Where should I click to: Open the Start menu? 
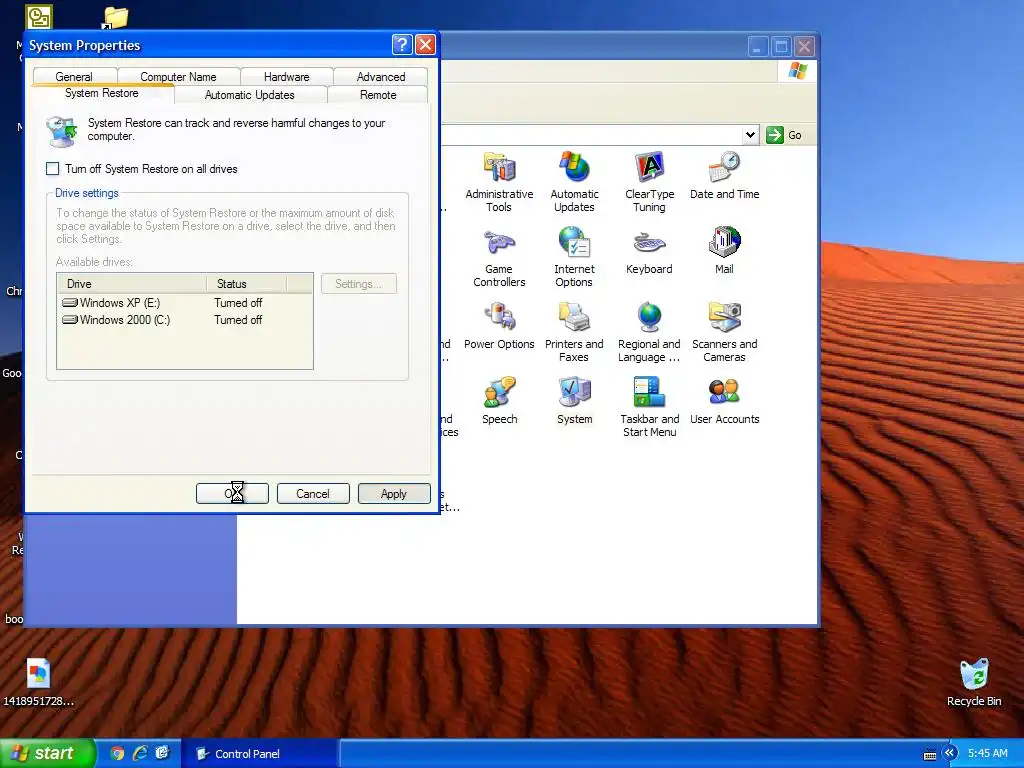point(46,753)
